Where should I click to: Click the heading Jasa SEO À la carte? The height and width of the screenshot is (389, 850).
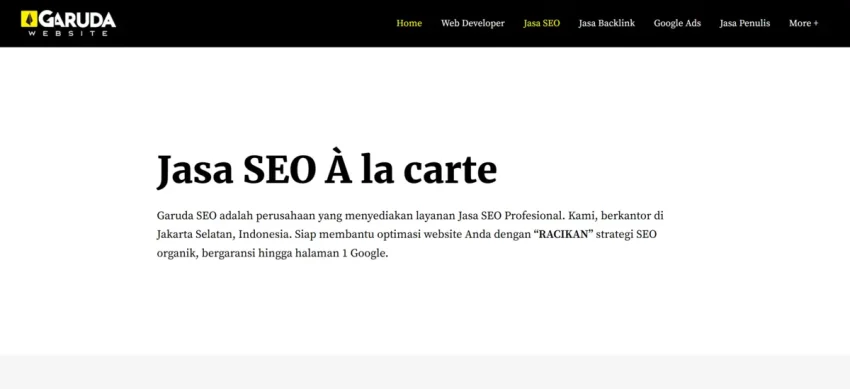[x=327, y=170]
